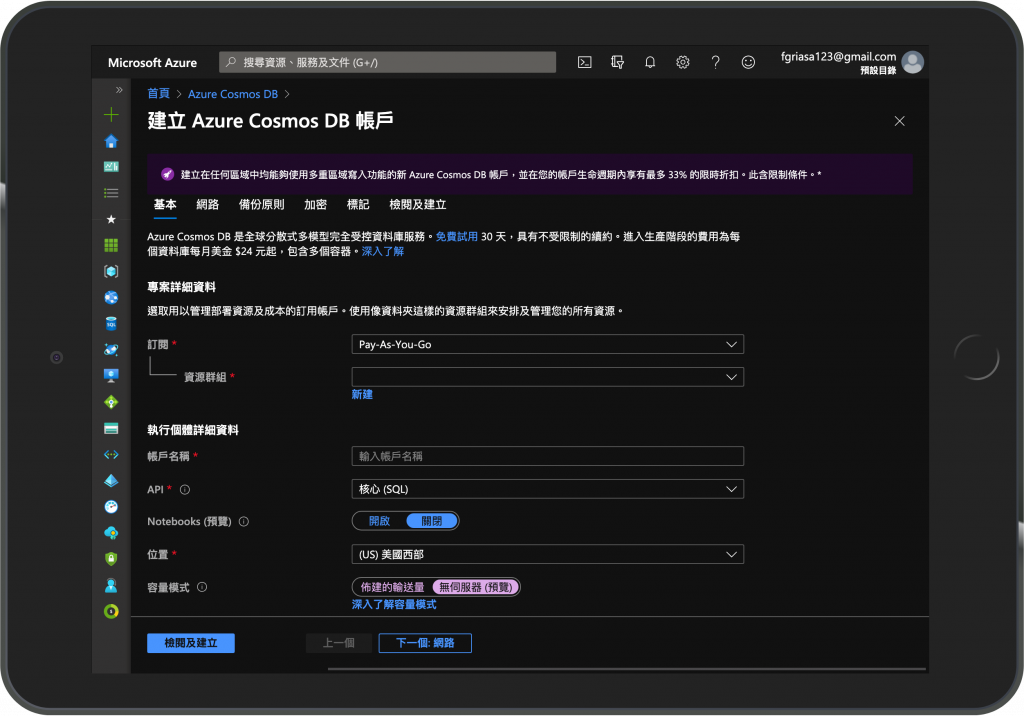This screenshot has width=1024, height=716.
Task: Click the 首頁 breadcrumb link
Action: (x=158, y=93)
